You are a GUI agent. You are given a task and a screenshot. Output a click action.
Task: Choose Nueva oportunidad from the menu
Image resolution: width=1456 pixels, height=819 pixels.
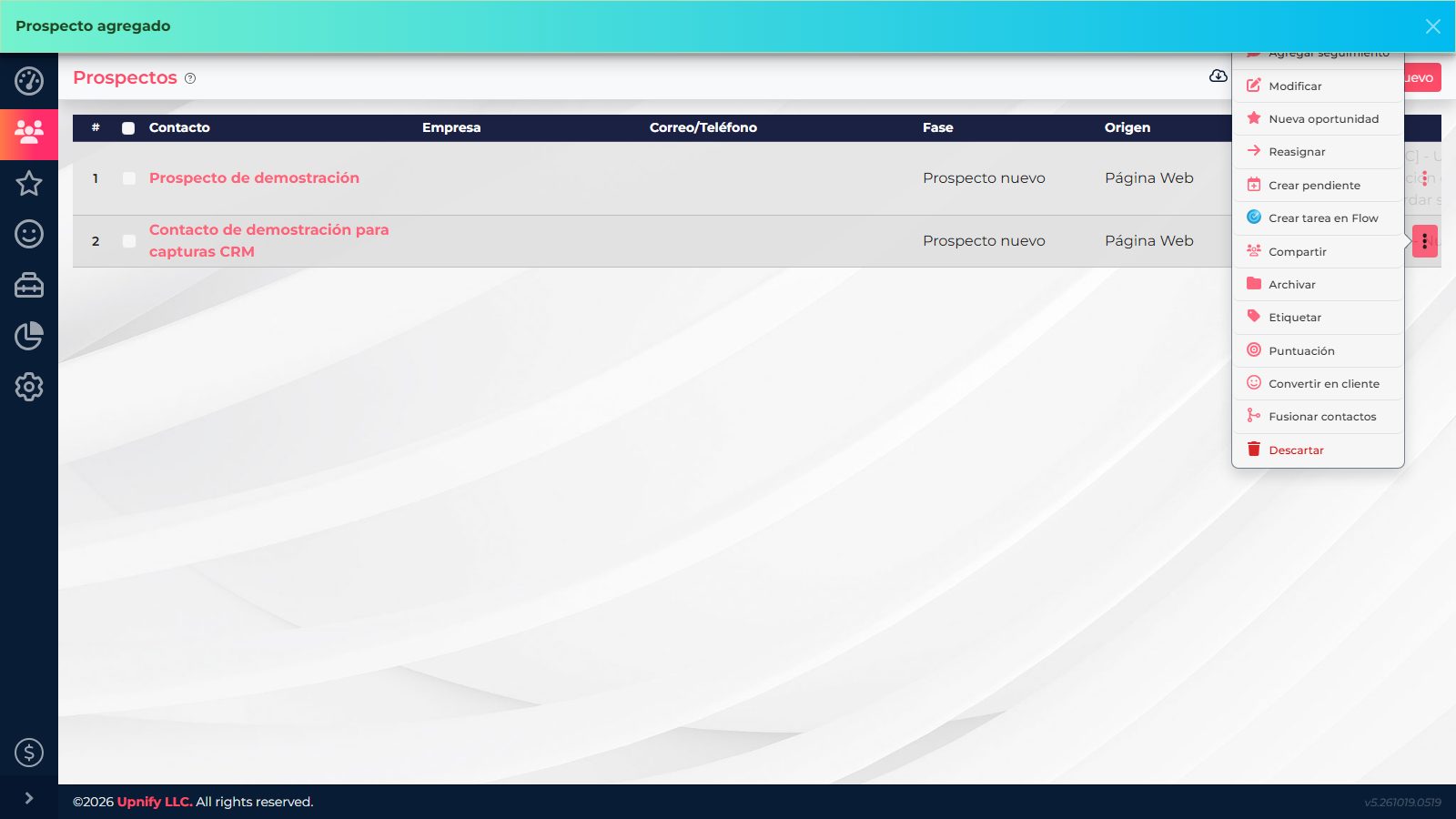[1318, 119]
